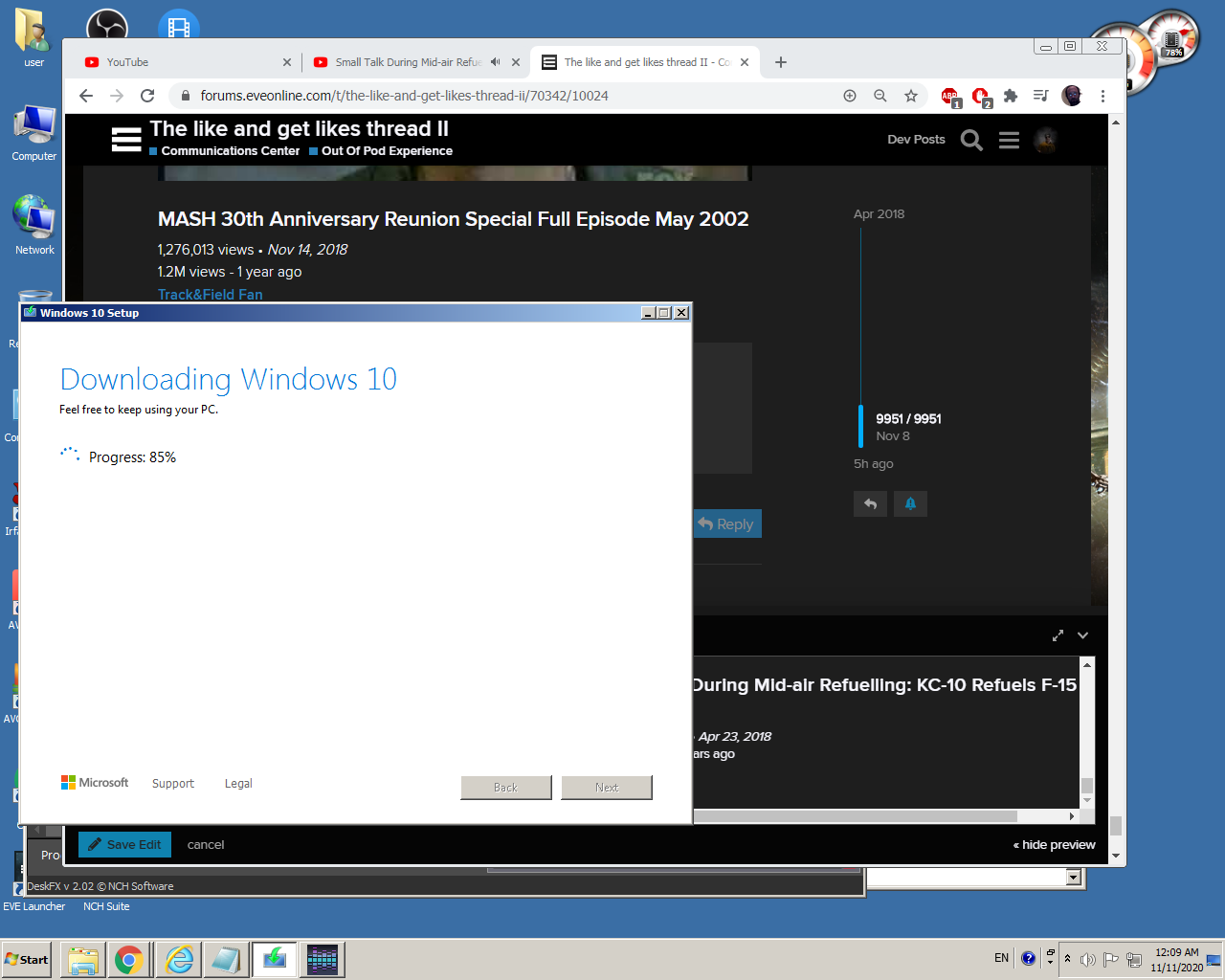Screen dimensions: 1225x980
Task: Zoom out using the magnifier icon in address bar
Action: point(880,96)
